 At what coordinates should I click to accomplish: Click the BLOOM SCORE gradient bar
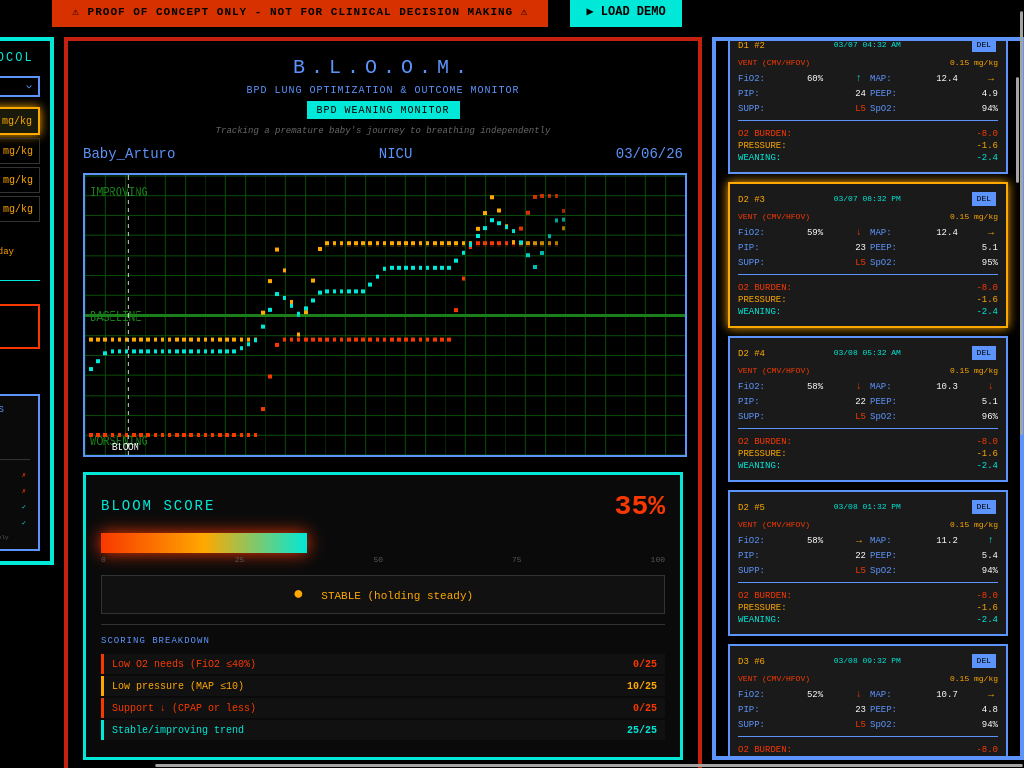203,543
